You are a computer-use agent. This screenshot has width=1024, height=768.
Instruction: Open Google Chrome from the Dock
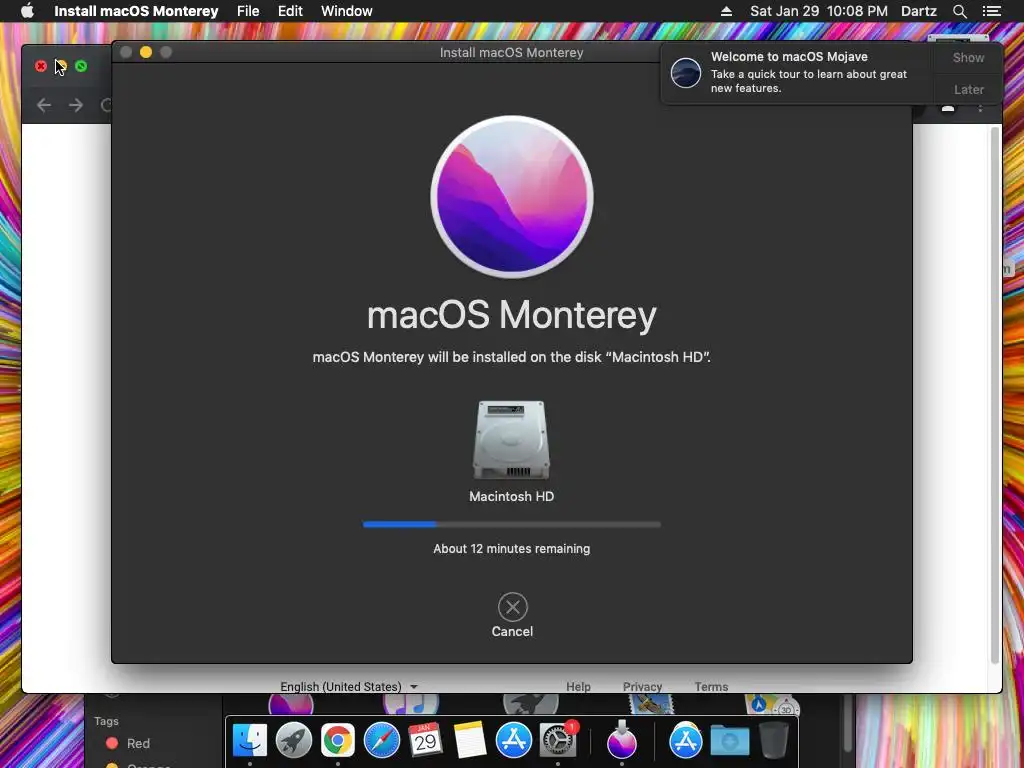pyautogui.click(x=338, y=741)
